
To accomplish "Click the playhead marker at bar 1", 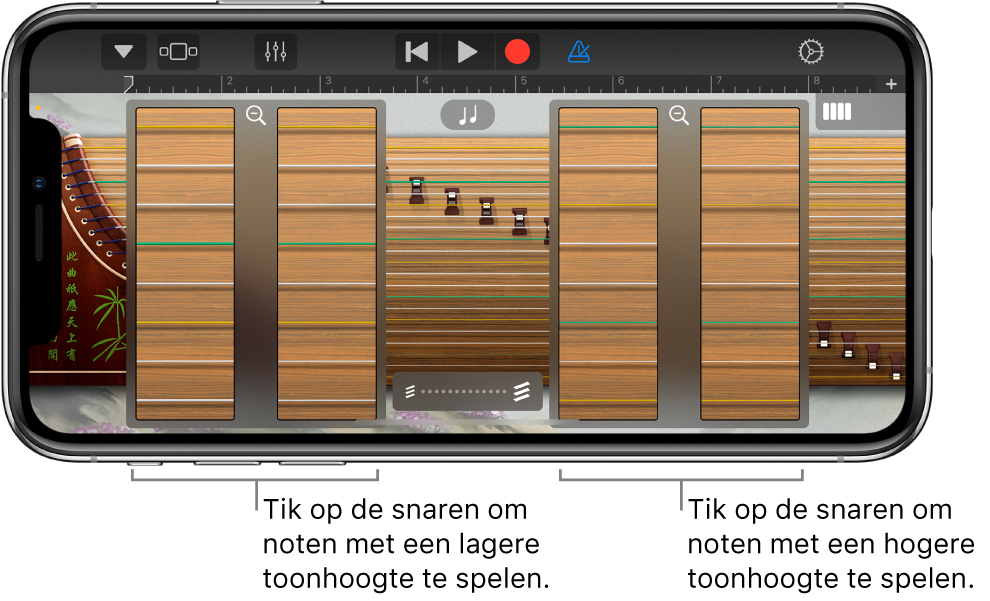I will pyautogui.click(x=127, y=82).
